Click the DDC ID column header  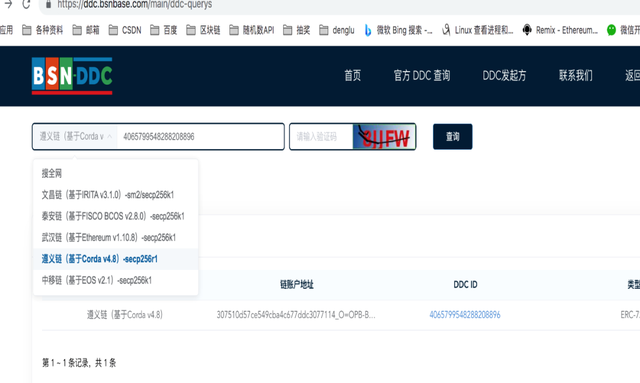click(465, 285)
